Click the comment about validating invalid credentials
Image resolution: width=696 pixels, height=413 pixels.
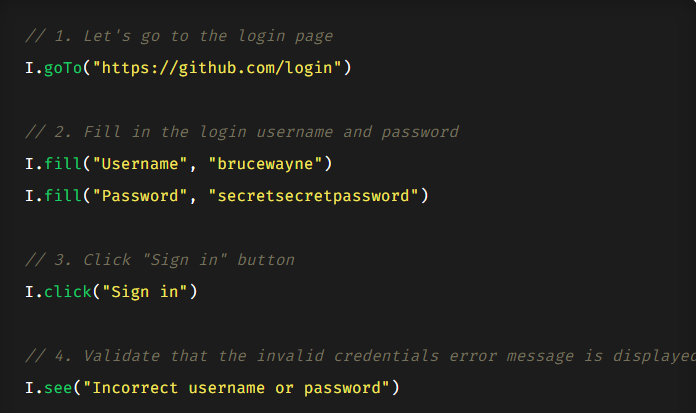360,356
